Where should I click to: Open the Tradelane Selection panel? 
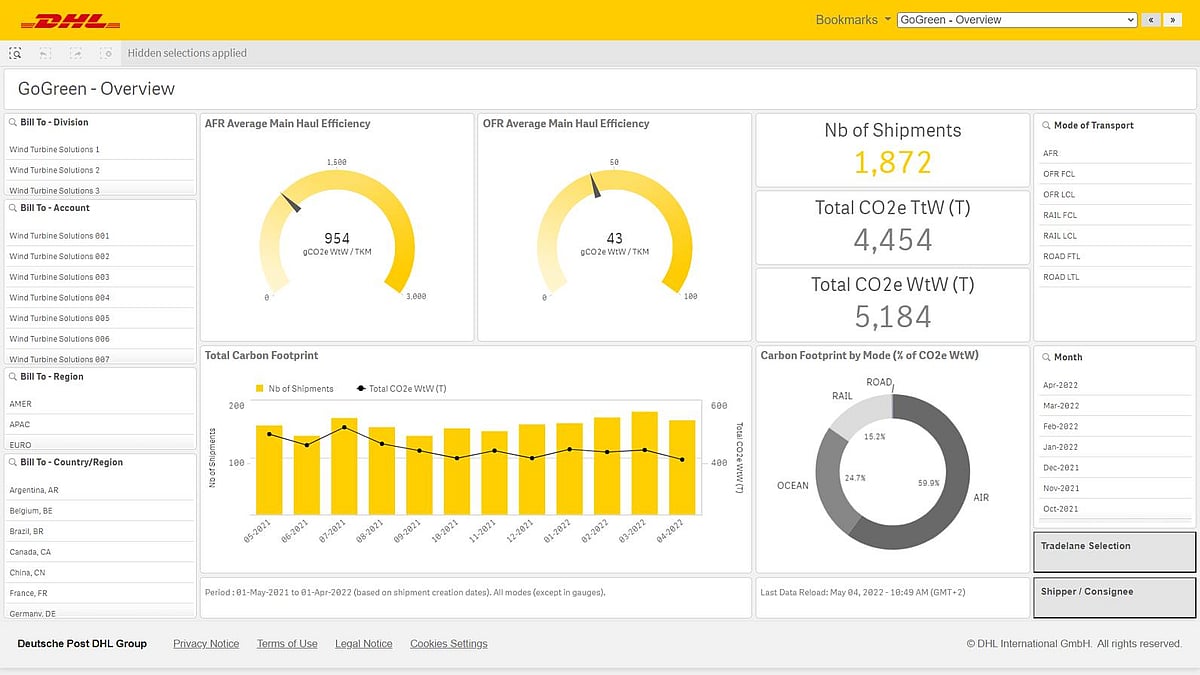point(1113,549)
